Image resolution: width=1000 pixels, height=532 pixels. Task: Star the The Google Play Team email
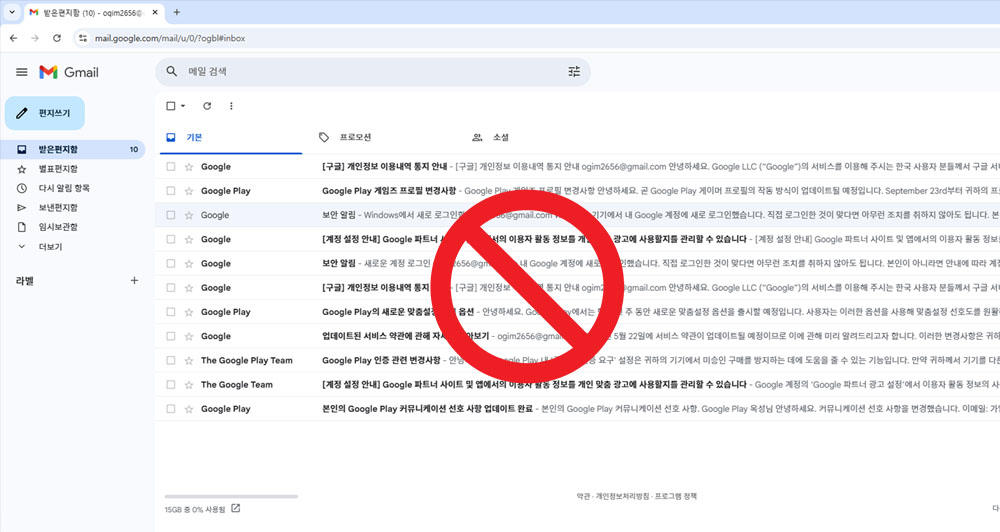point(189,361)
